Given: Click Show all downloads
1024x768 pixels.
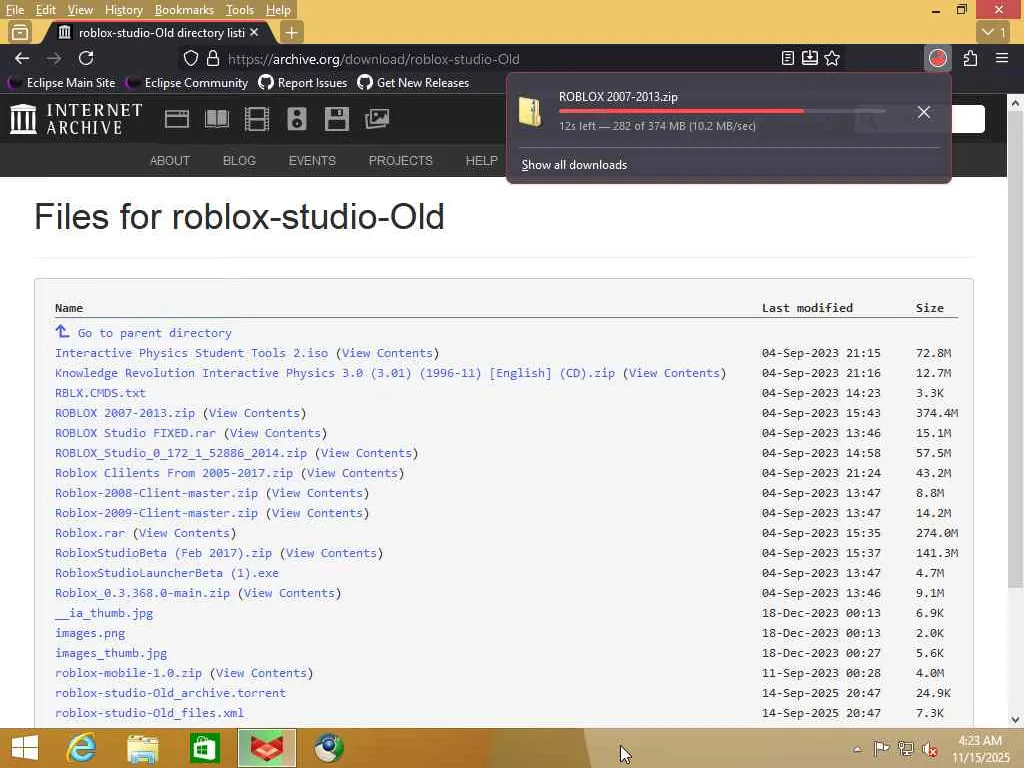Looking at the screenshot, I should point(574,165).
